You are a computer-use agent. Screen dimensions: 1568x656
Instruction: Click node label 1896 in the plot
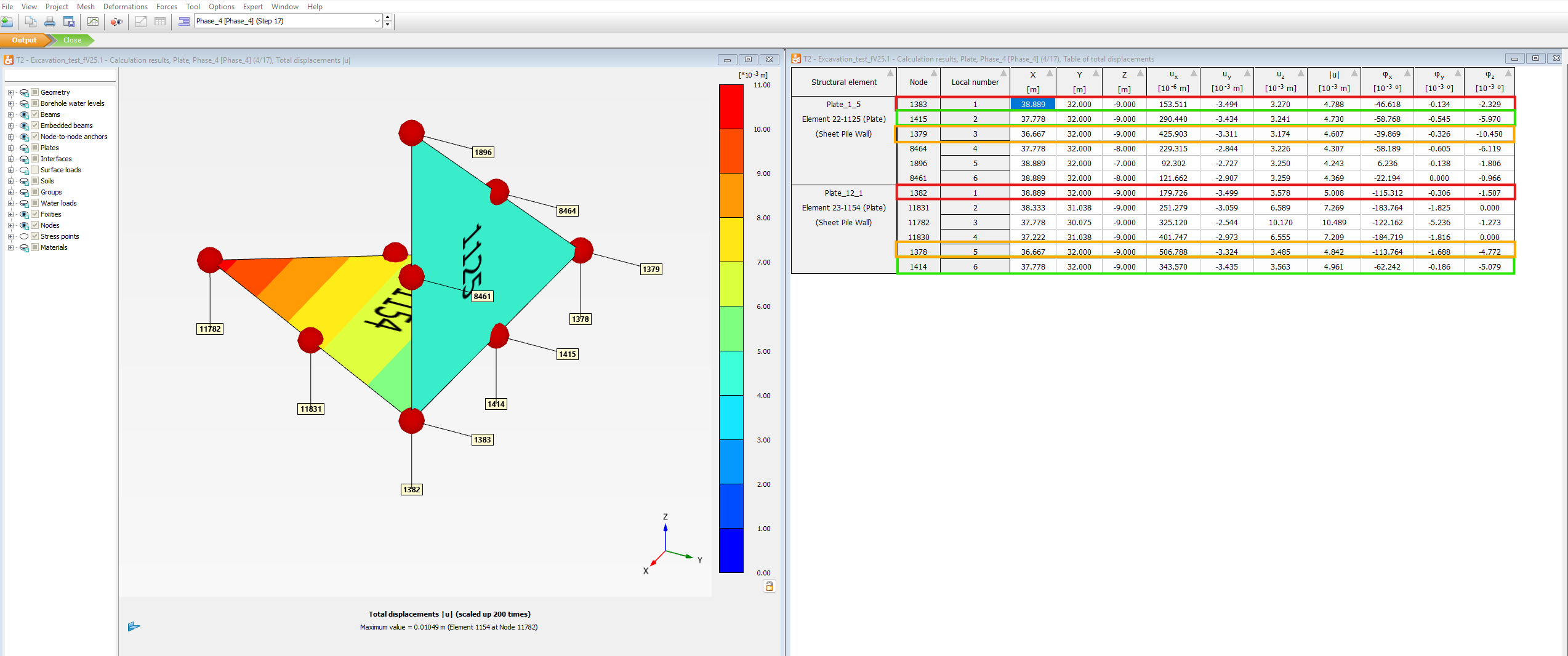pyautogui.click(x=483, y=152)
